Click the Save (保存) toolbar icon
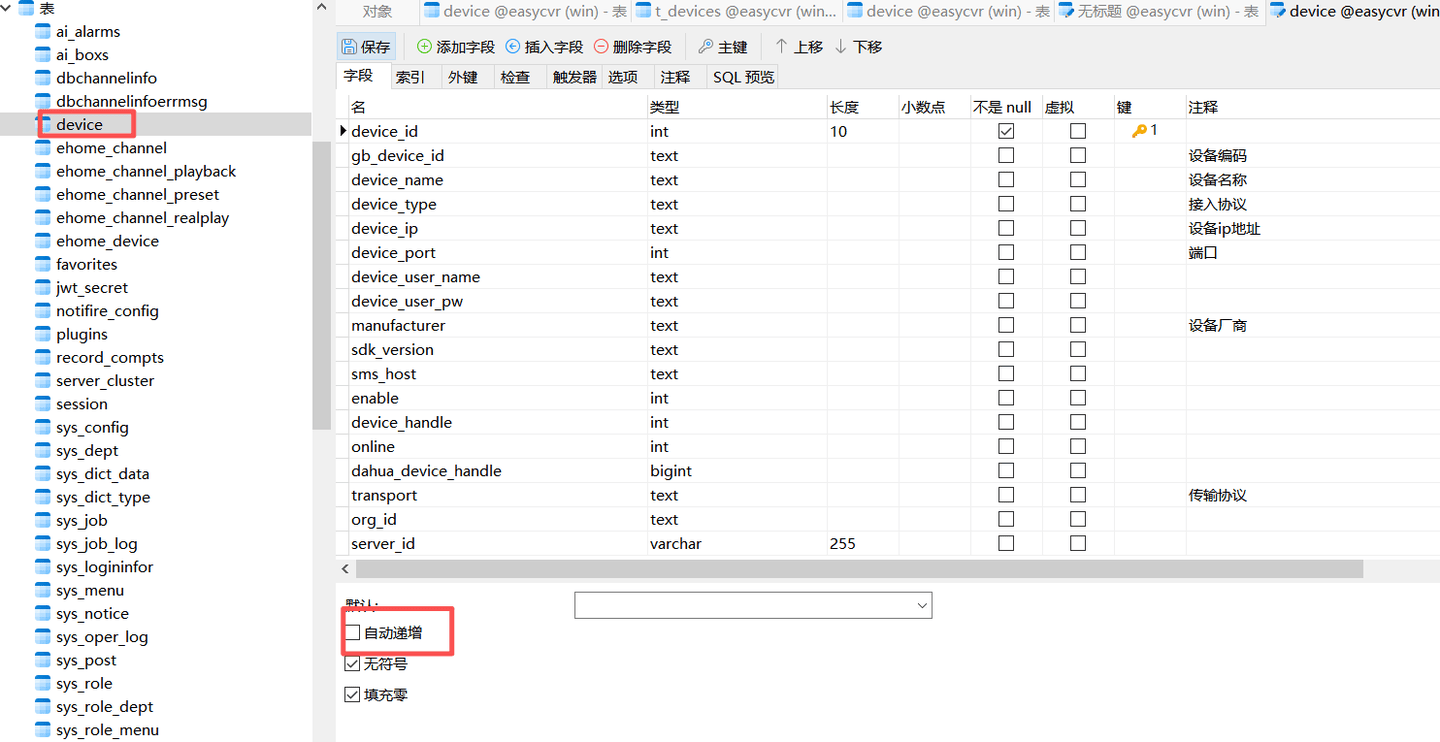Image resolution: width=1440 pixels, height=742 pixels. 349,47
